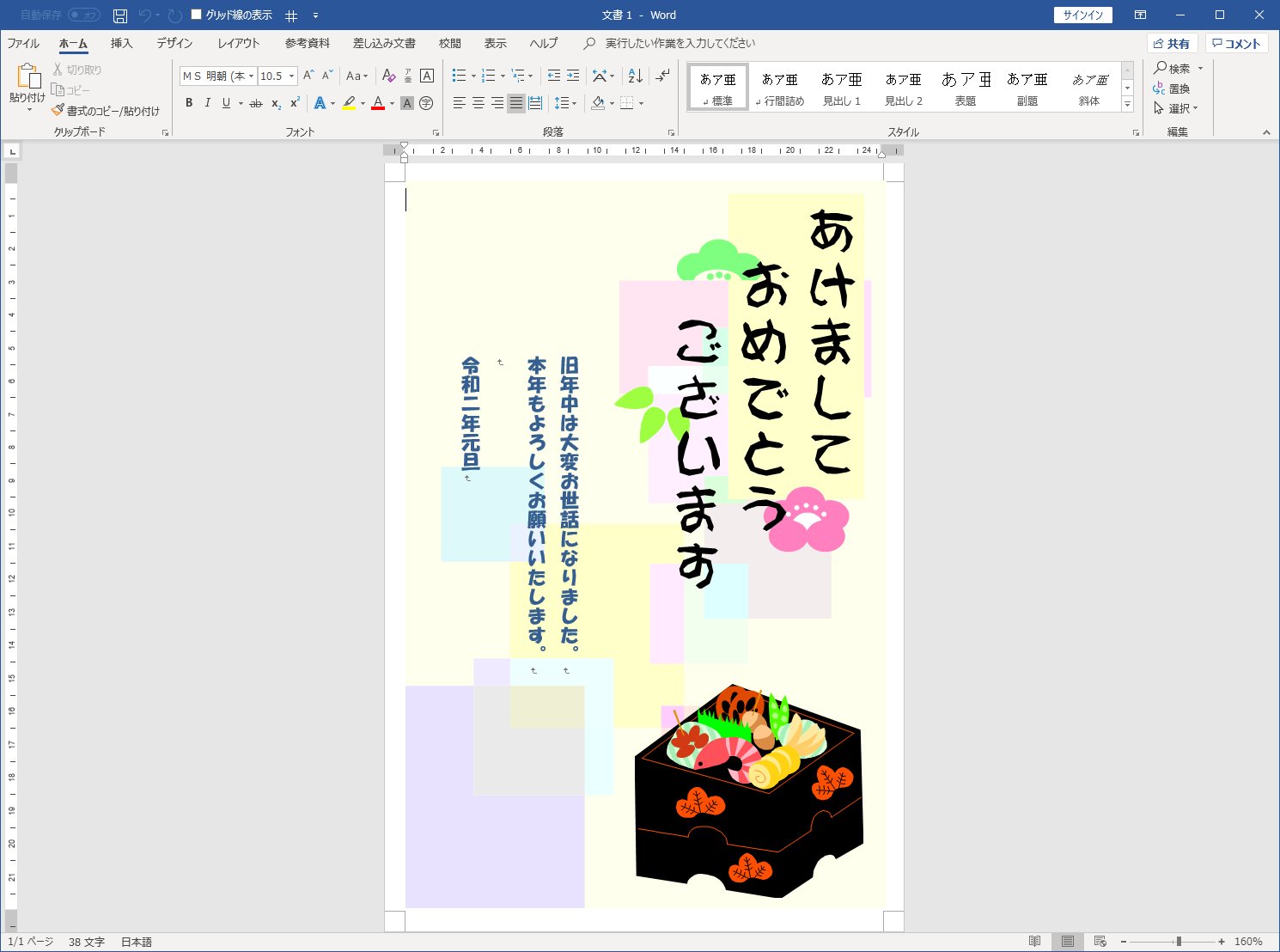Click the サインイン button

click(1082, 15)
